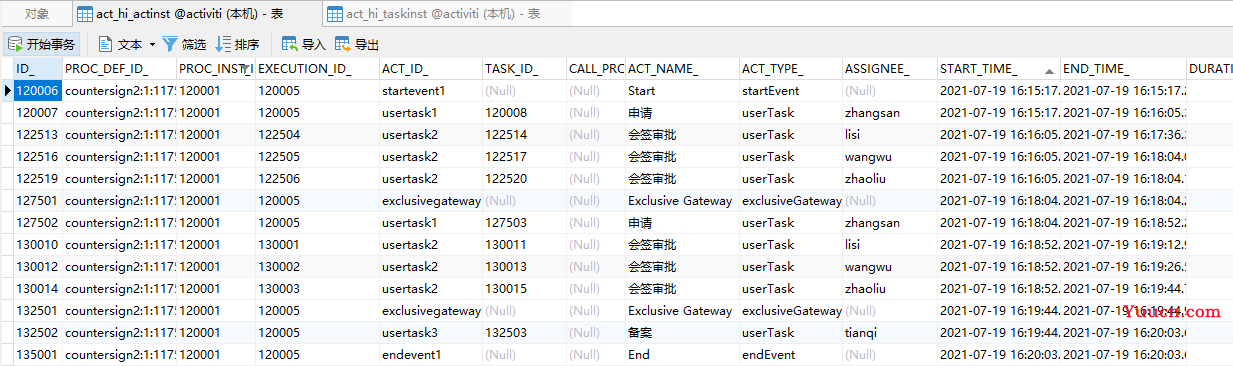Click the 筛选 filter button
This screenshot has height=366, width=1233.
click(184, 44)
